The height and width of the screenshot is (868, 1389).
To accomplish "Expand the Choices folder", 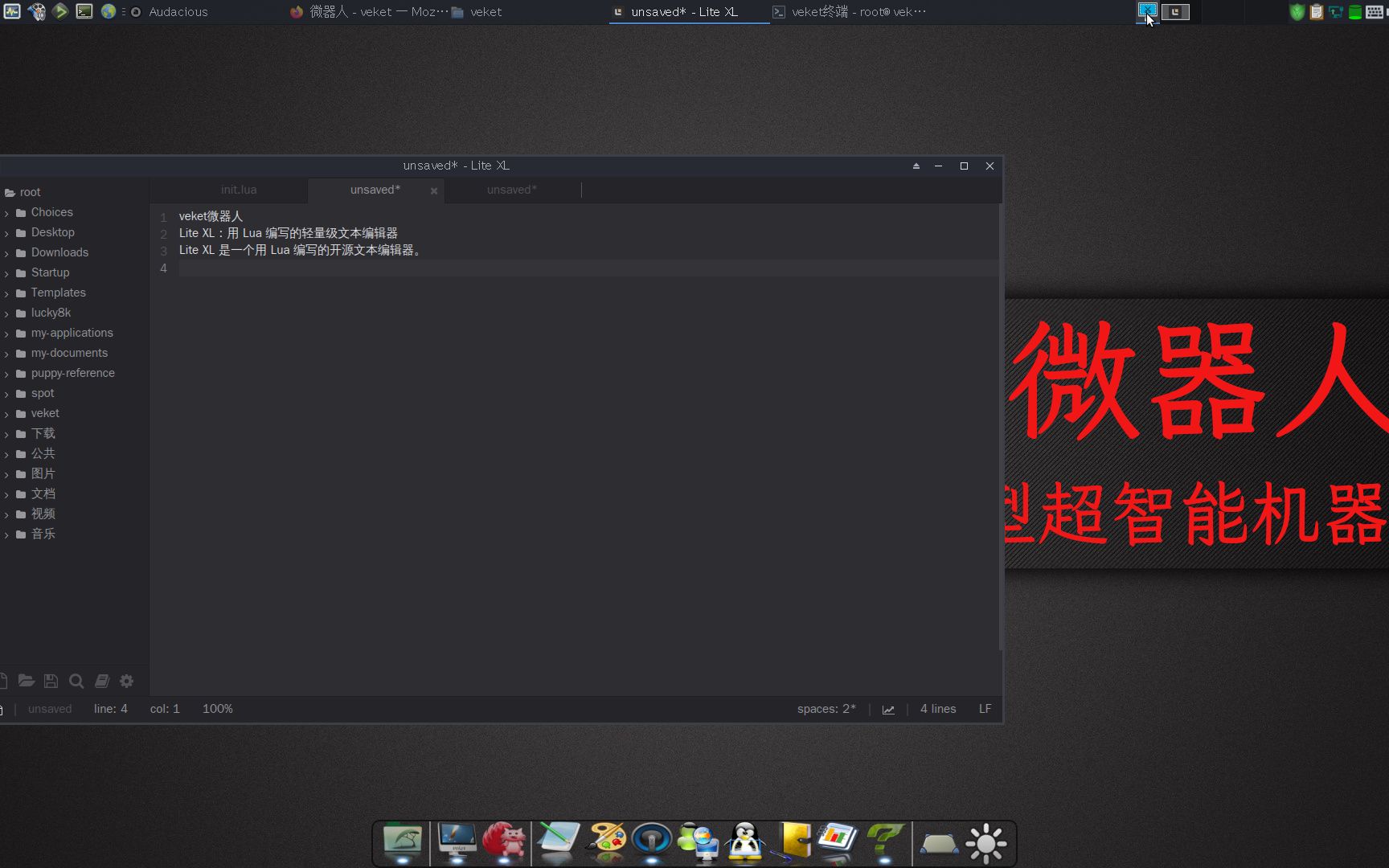I will (6, 213).
